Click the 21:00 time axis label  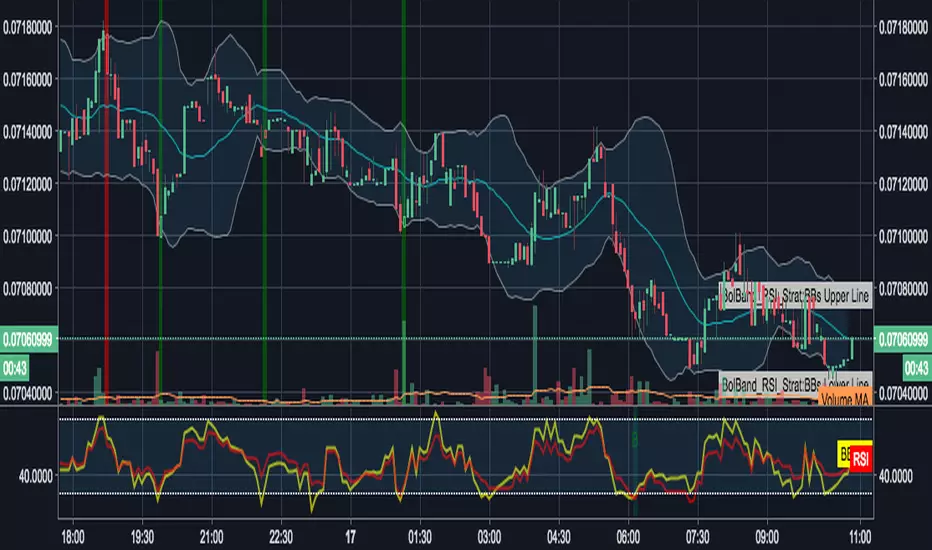(x=212, y=538)
